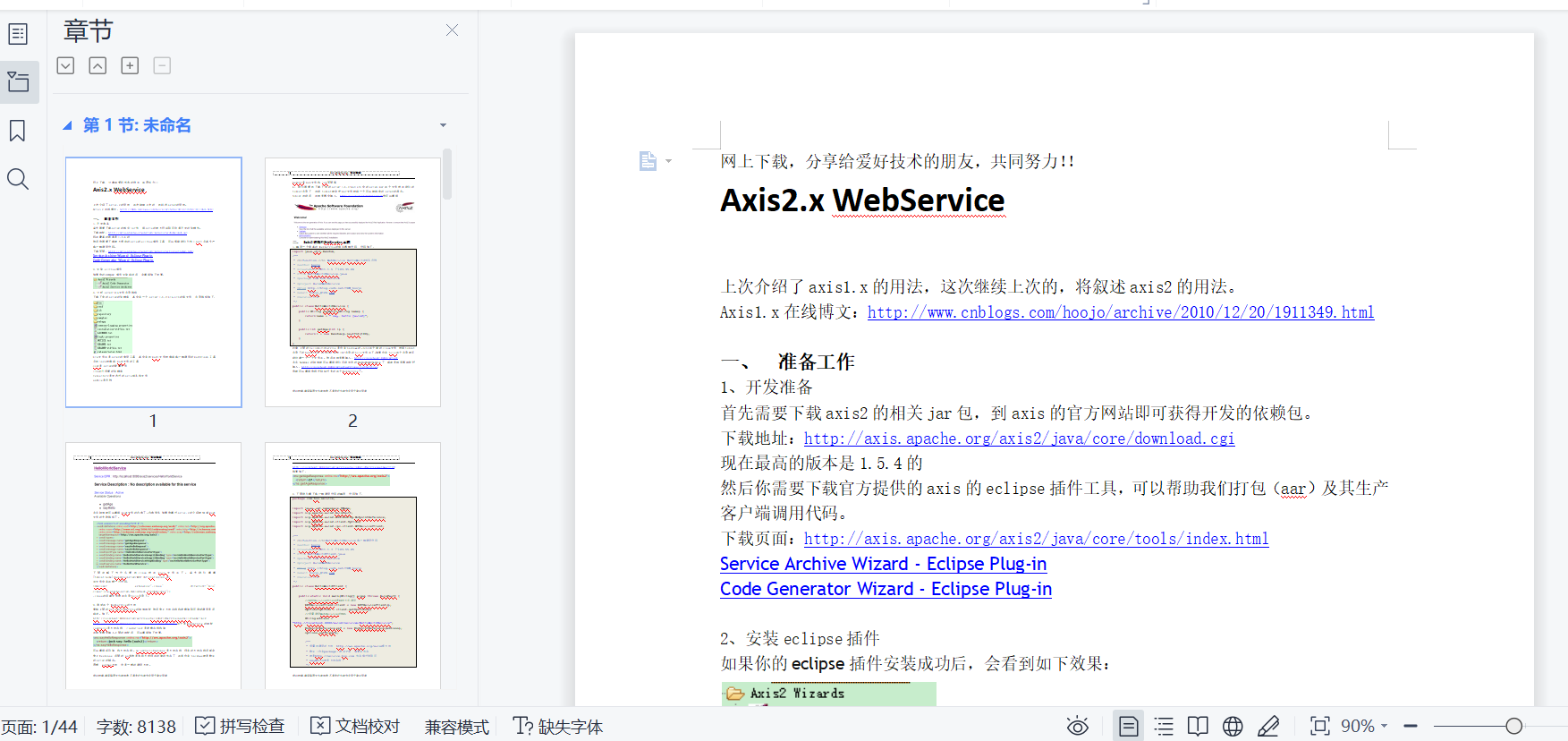Switch to web layout globe icon
The height and width of the screenshot is (741, 1568).
pyautogui.click(x=1233, y=726)
